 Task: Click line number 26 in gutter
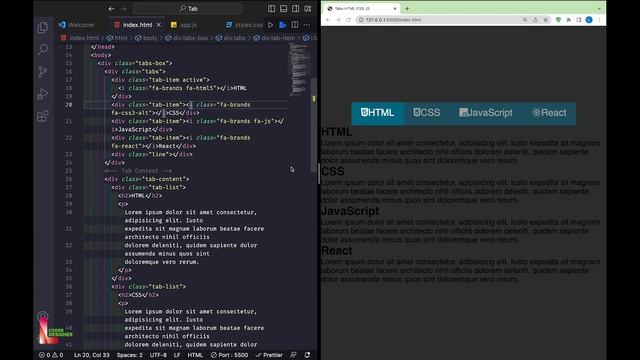[x=69, y=179]
